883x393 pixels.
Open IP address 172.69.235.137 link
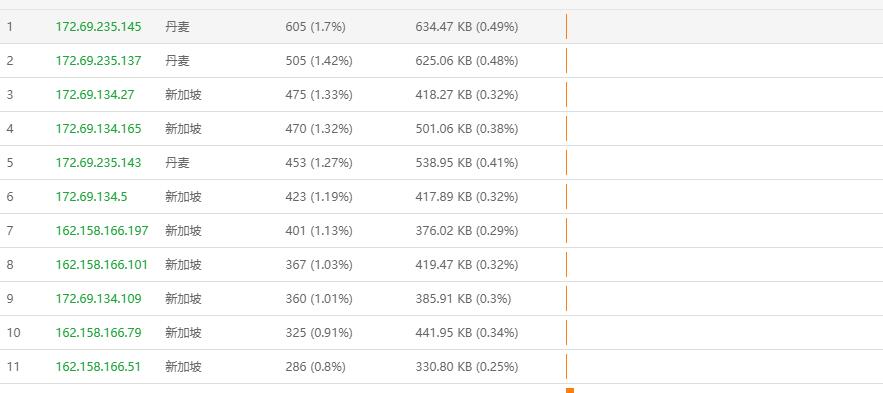pos(99,60)
